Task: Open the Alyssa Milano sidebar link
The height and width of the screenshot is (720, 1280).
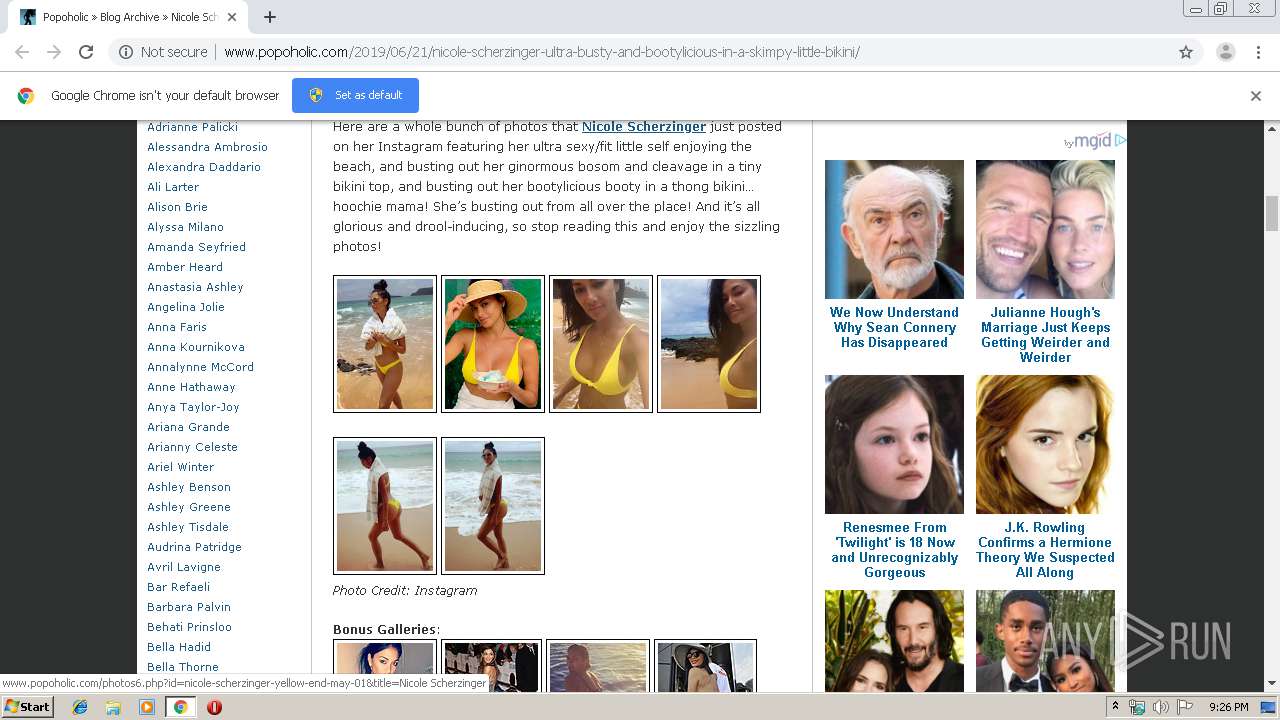Action: coord(186,227)
